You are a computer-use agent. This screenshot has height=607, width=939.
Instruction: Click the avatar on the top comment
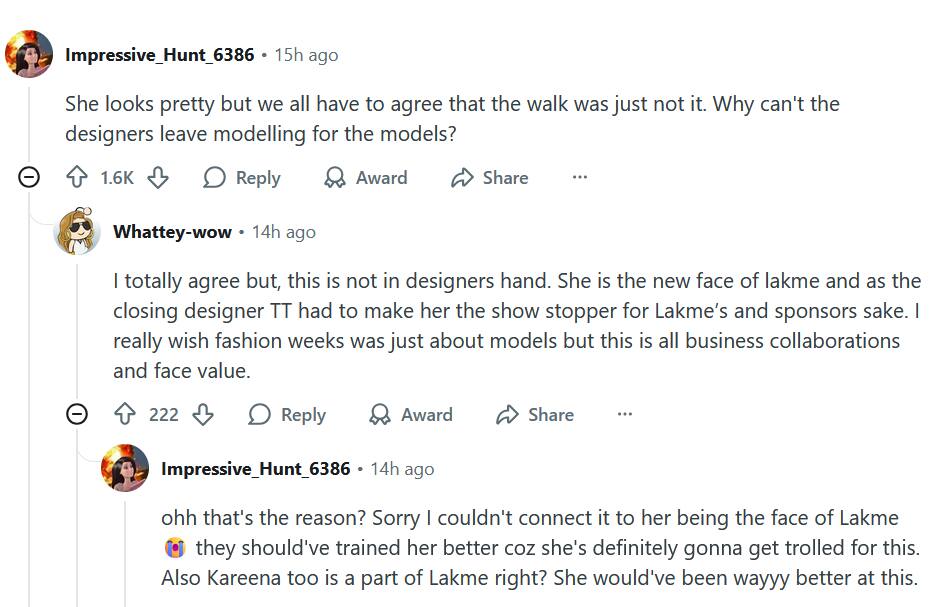(29, 54)
